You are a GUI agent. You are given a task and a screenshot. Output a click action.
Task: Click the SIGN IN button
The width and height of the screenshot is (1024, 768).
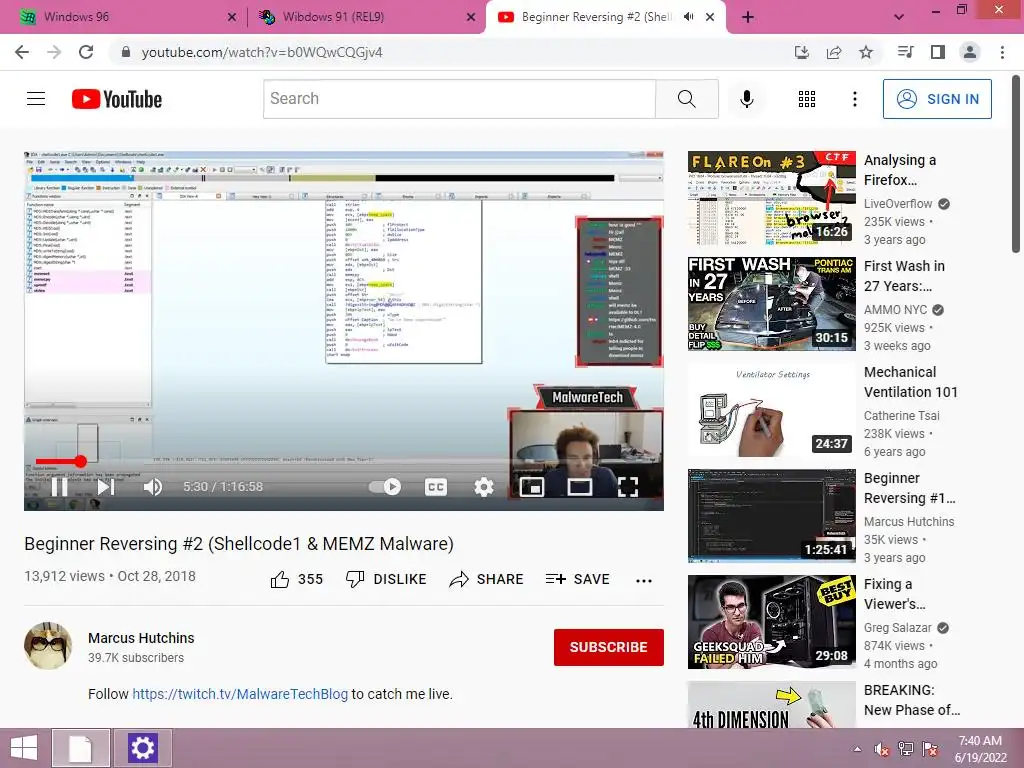(x=937, y=99)
